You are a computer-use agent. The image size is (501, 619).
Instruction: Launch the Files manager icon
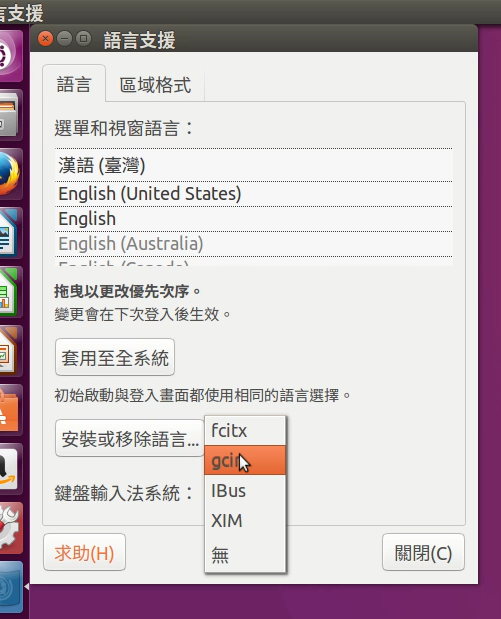(x=9, y=115)
